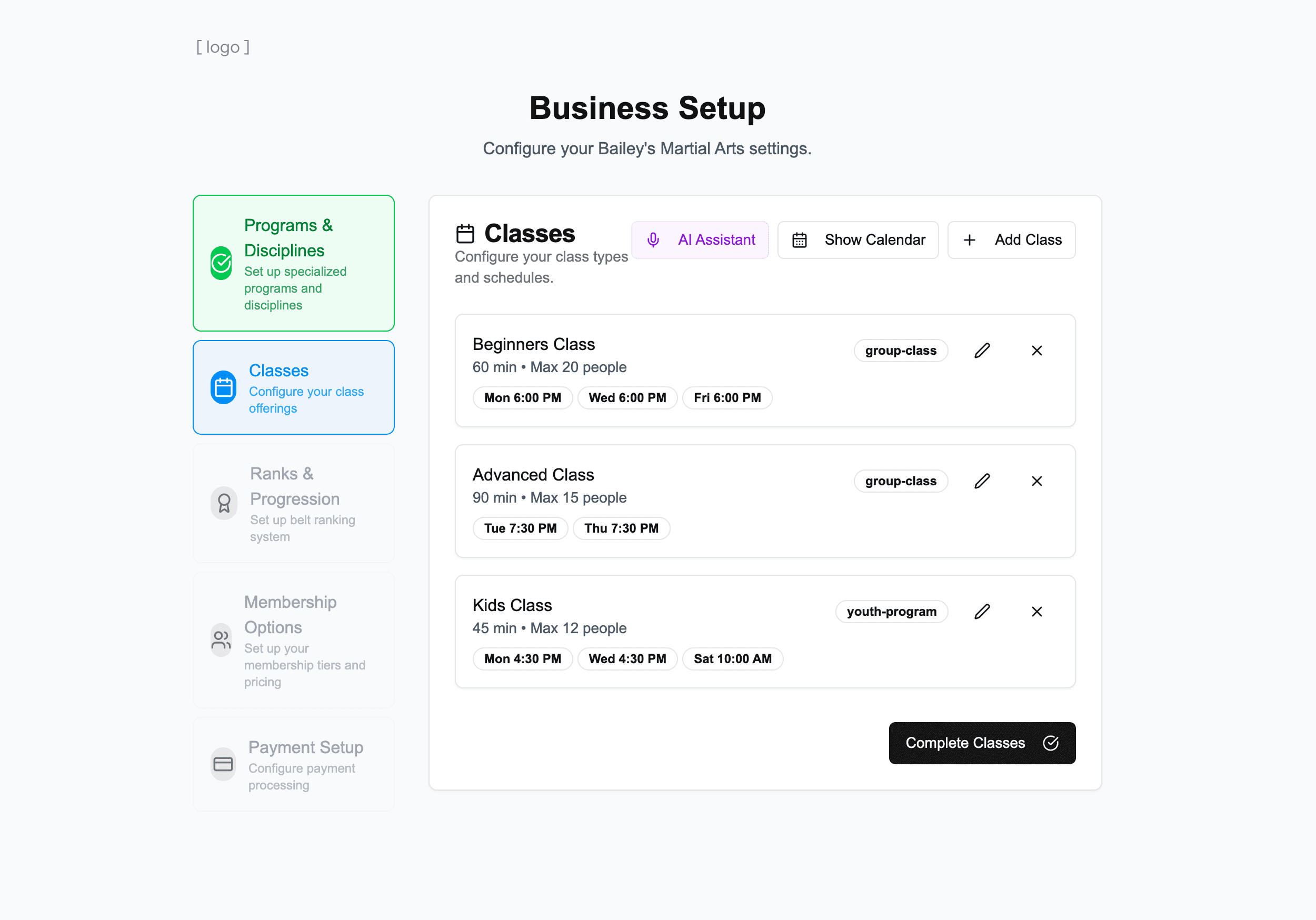Edit the Advanced Class with pencil icon
The height and width of the screenshot is (920, 1316).
pos(982,481)
